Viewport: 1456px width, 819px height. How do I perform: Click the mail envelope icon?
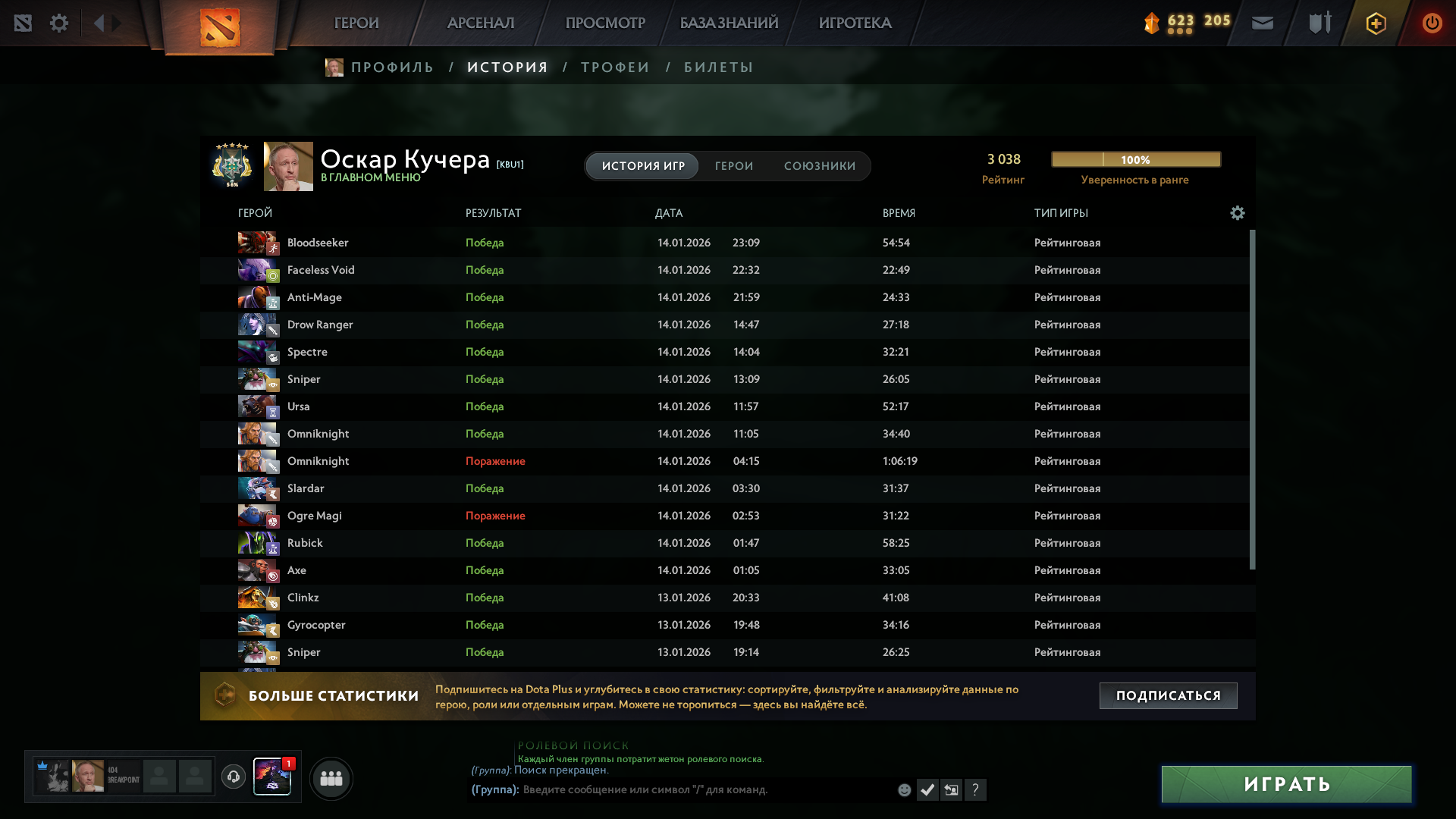click(1263, 23)
